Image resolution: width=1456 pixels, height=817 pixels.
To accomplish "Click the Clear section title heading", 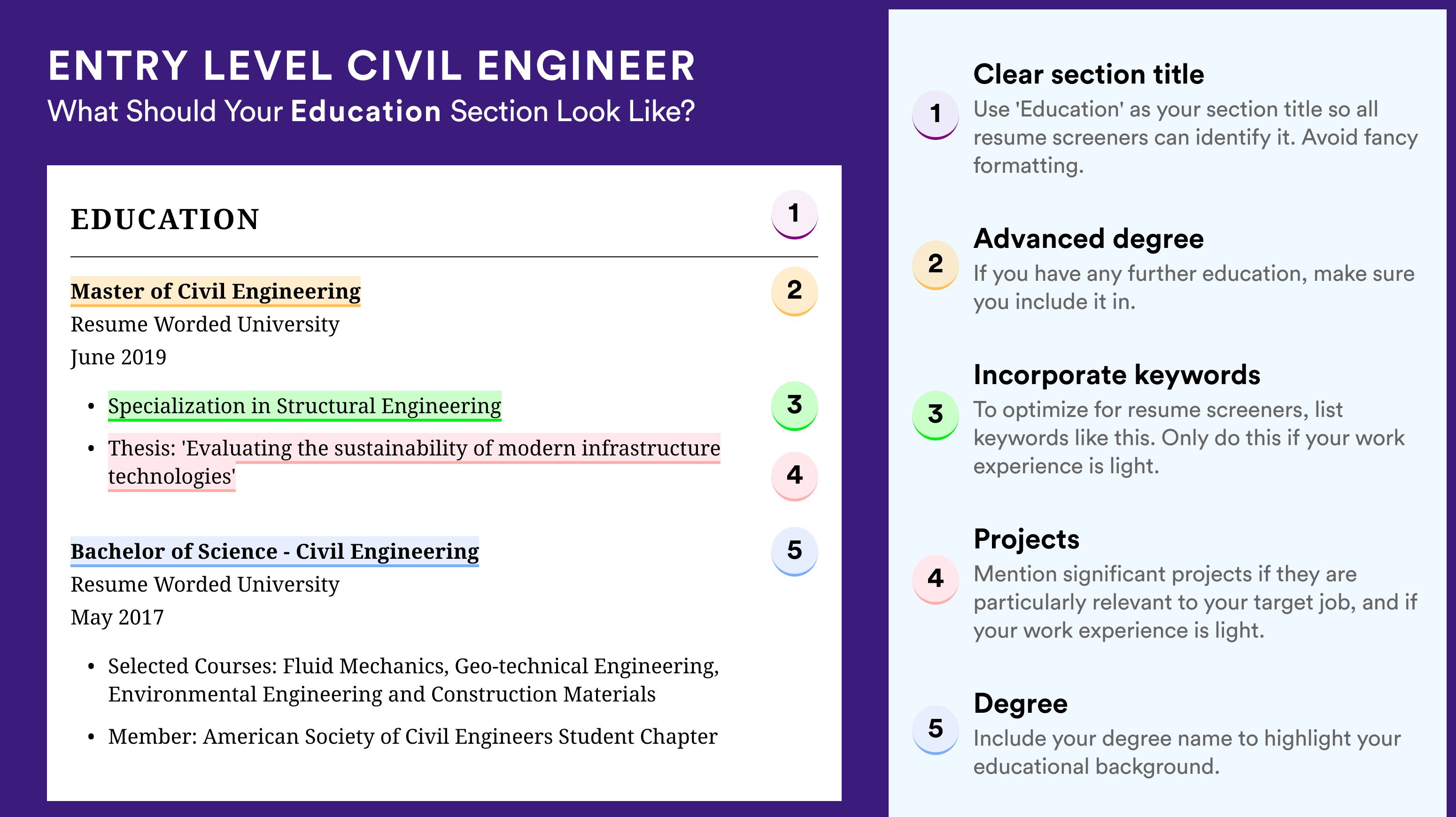I will [1089, 75].
